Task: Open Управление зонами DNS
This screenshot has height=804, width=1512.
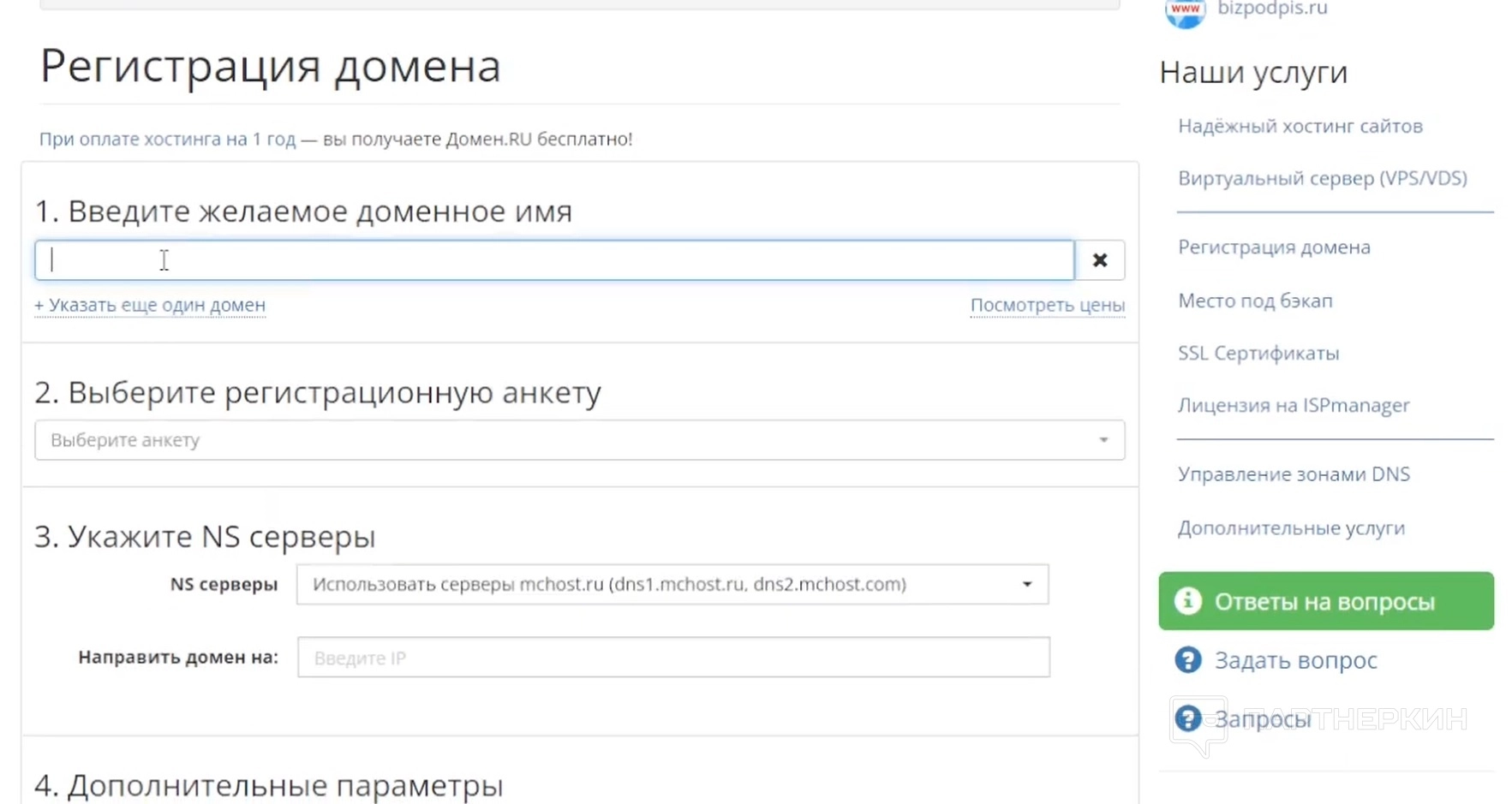Action: [1293, 474]
